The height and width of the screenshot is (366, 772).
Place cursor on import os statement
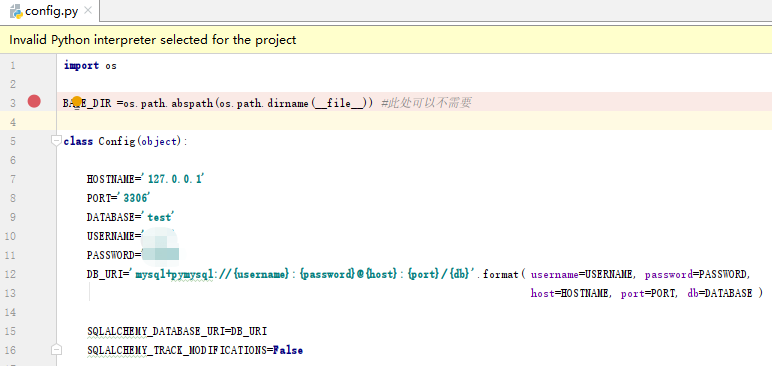pyautogui.click(x=90, y=66)
